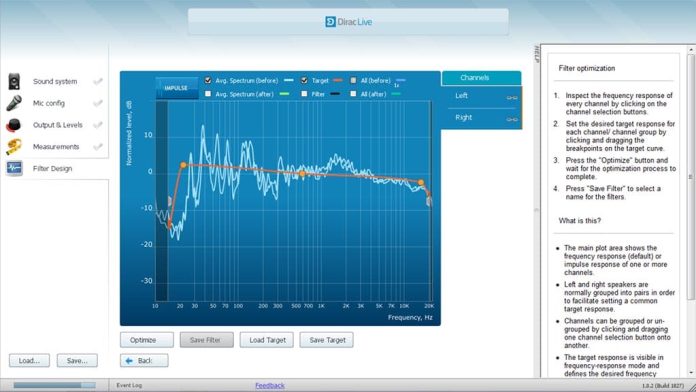The image size is (696, 392).
Task: Switch plot to IMPULSE view
Action: (176, 88)
